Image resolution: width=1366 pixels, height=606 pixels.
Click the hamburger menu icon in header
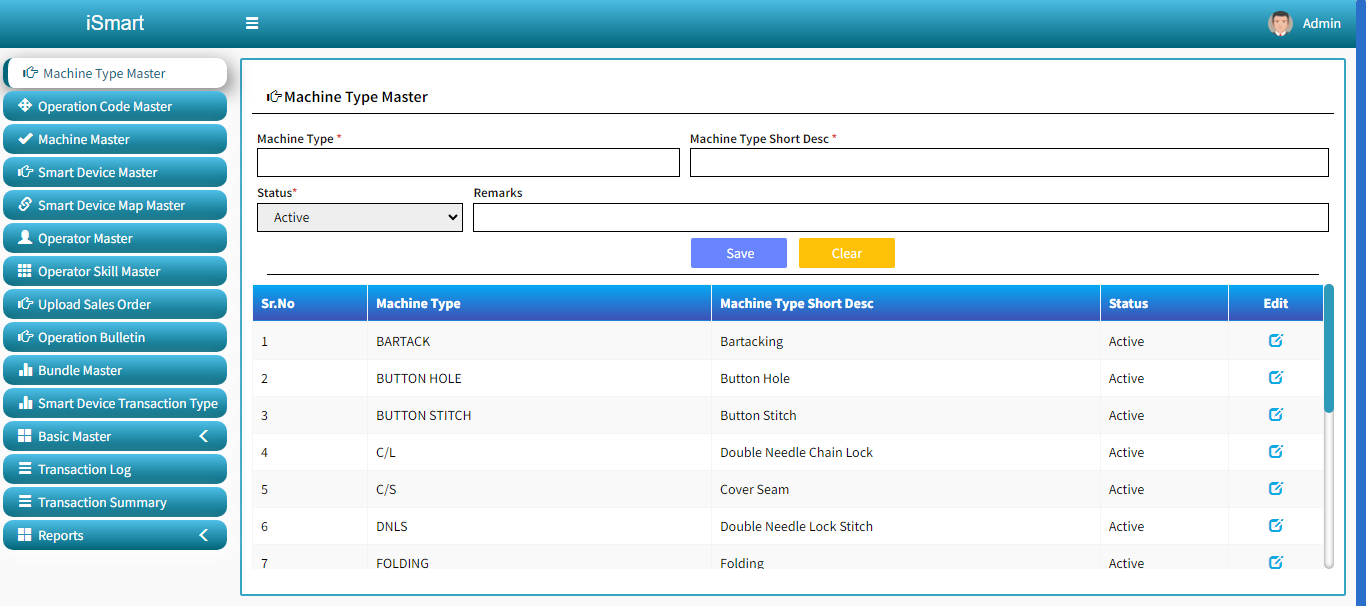[x=252, y=23]
